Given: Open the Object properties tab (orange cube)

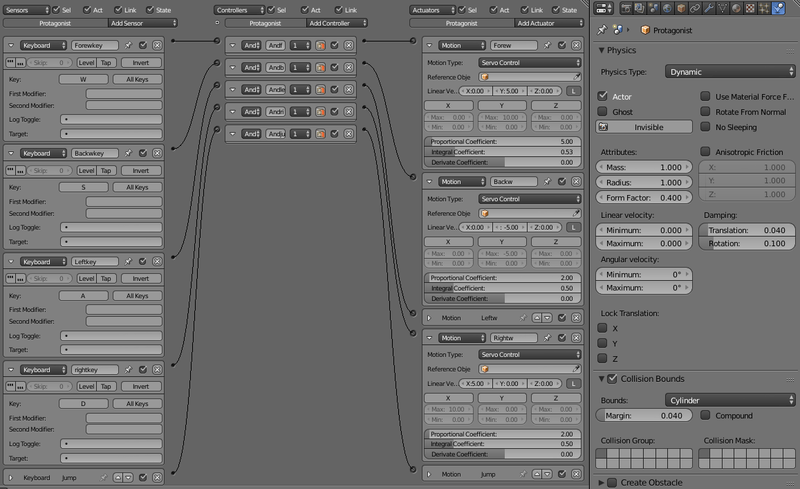Looking at the screenshot, I should pos(681,8).
